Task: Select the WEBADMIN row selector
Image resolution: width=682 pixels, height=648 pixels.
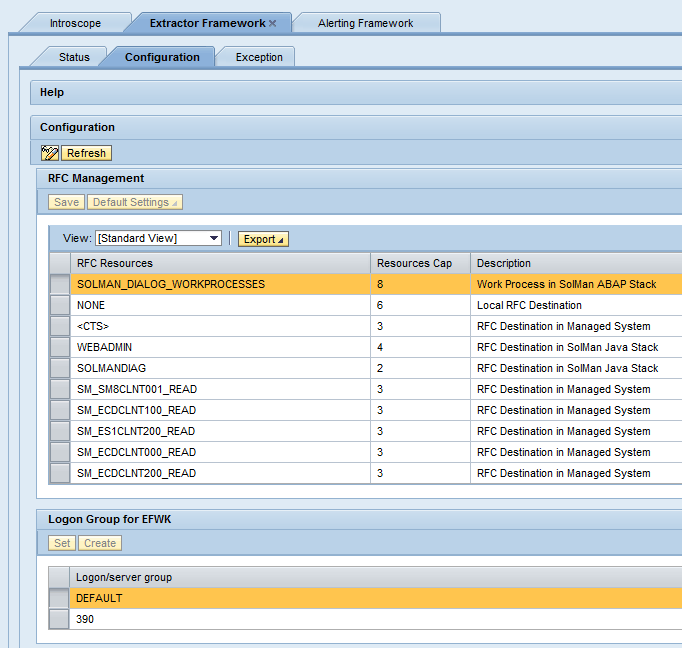Action: point(60,347)
